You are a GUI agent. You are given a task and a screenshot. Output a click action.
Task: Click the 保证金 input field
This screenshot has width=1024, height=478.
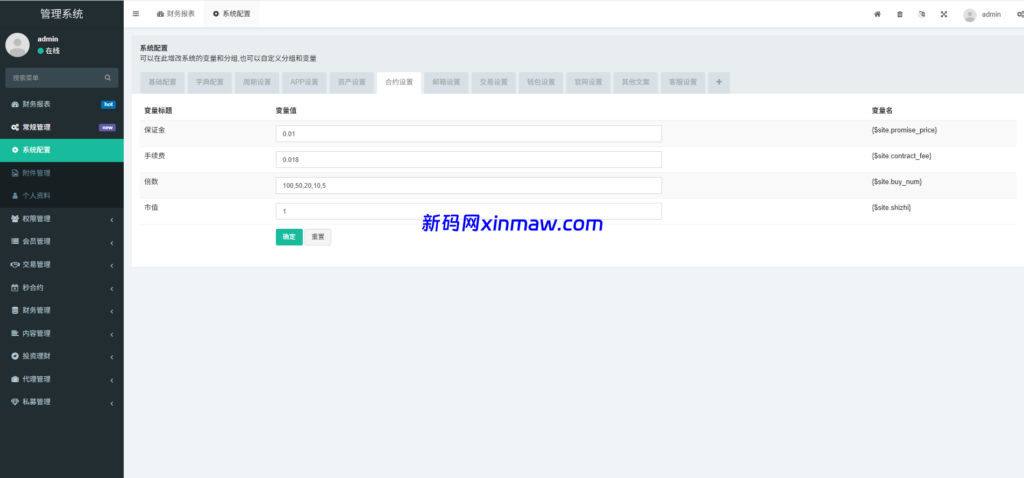tap(469, 134)
